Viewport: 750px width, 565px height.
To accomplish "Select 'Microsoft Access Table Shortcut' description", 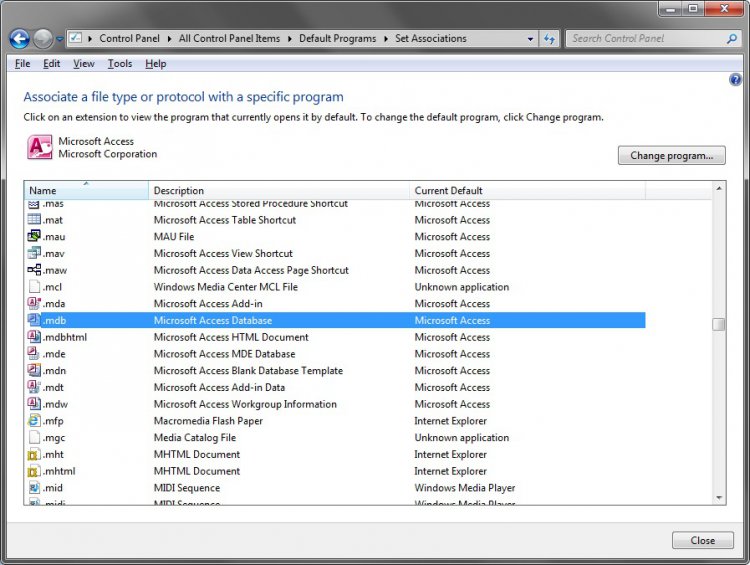I will coord(225,220).
